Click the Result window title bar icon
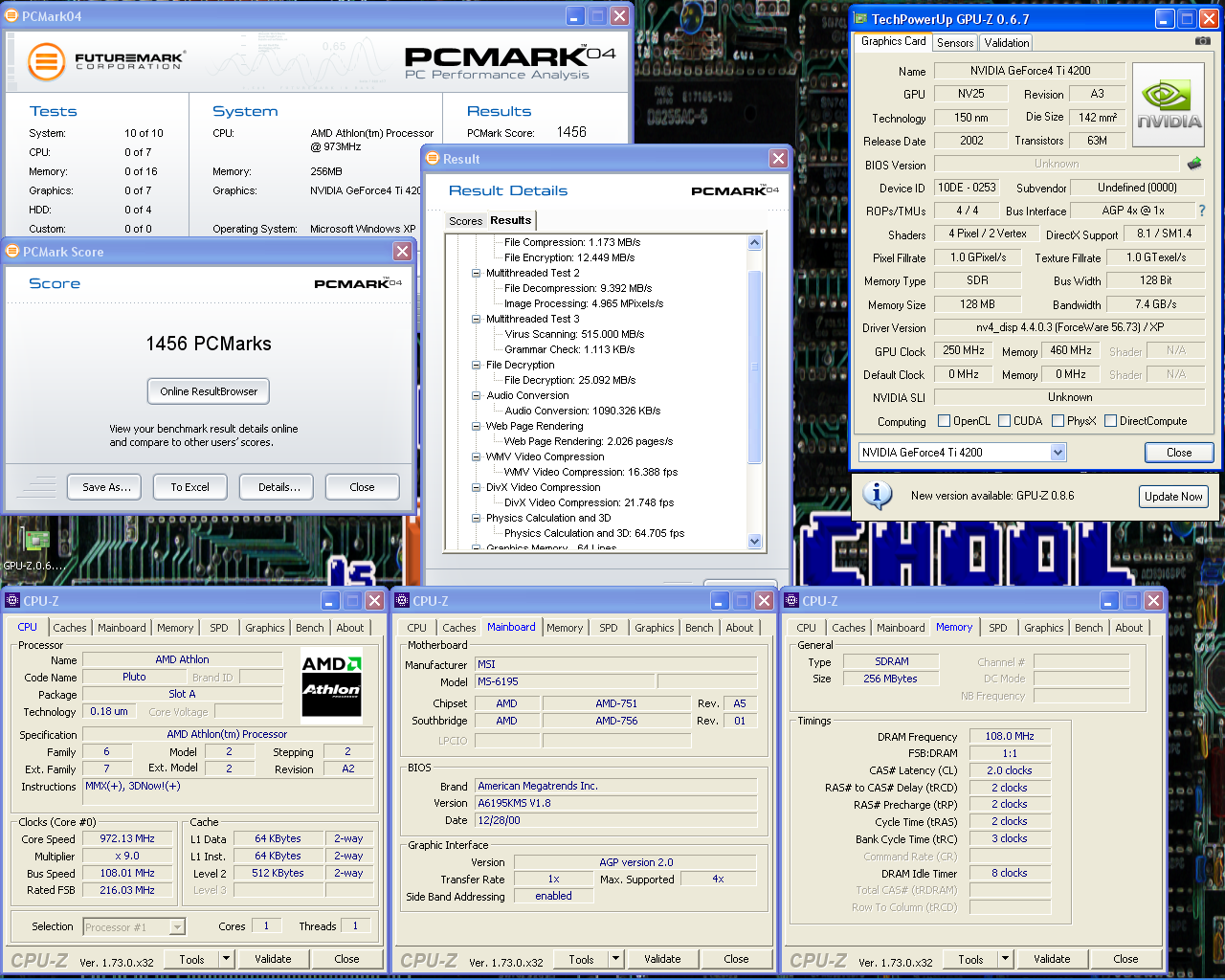 click(x=434, y=159)
